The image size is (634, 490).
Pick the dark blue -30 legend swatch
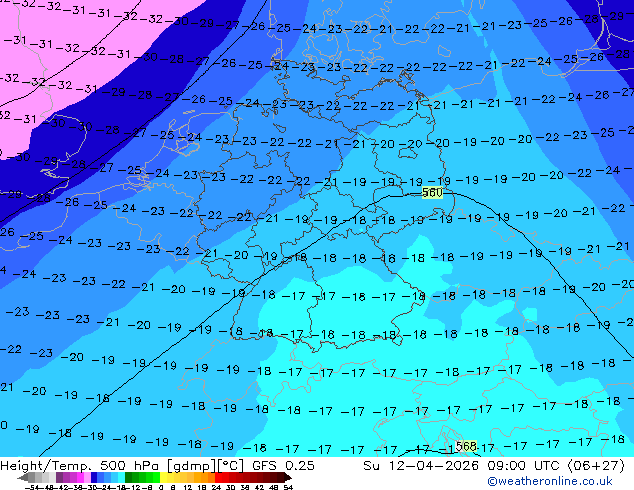coord(94,477)
